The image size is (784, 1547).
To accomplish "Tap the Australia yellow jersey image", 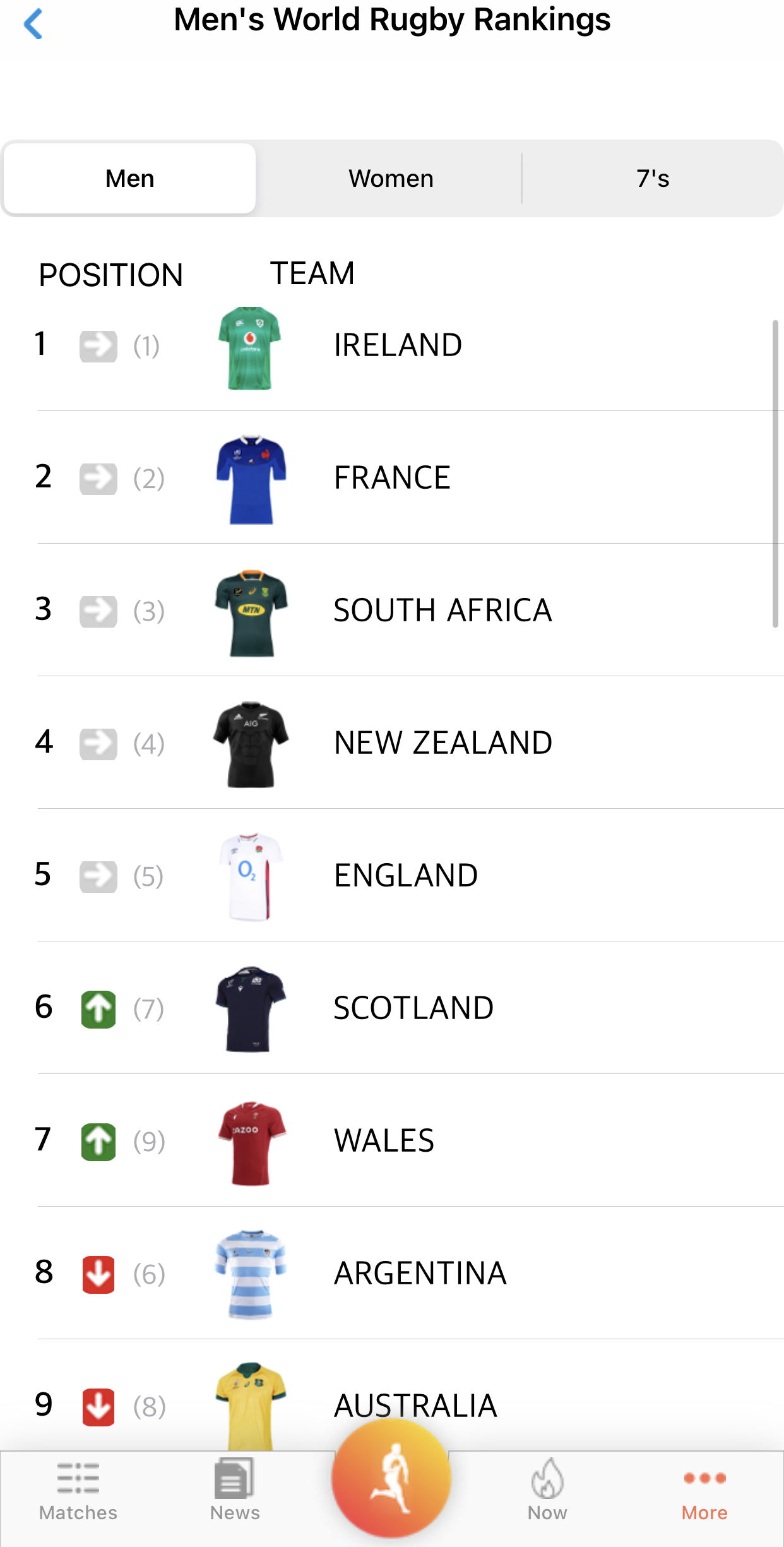I will [251, 1405].
